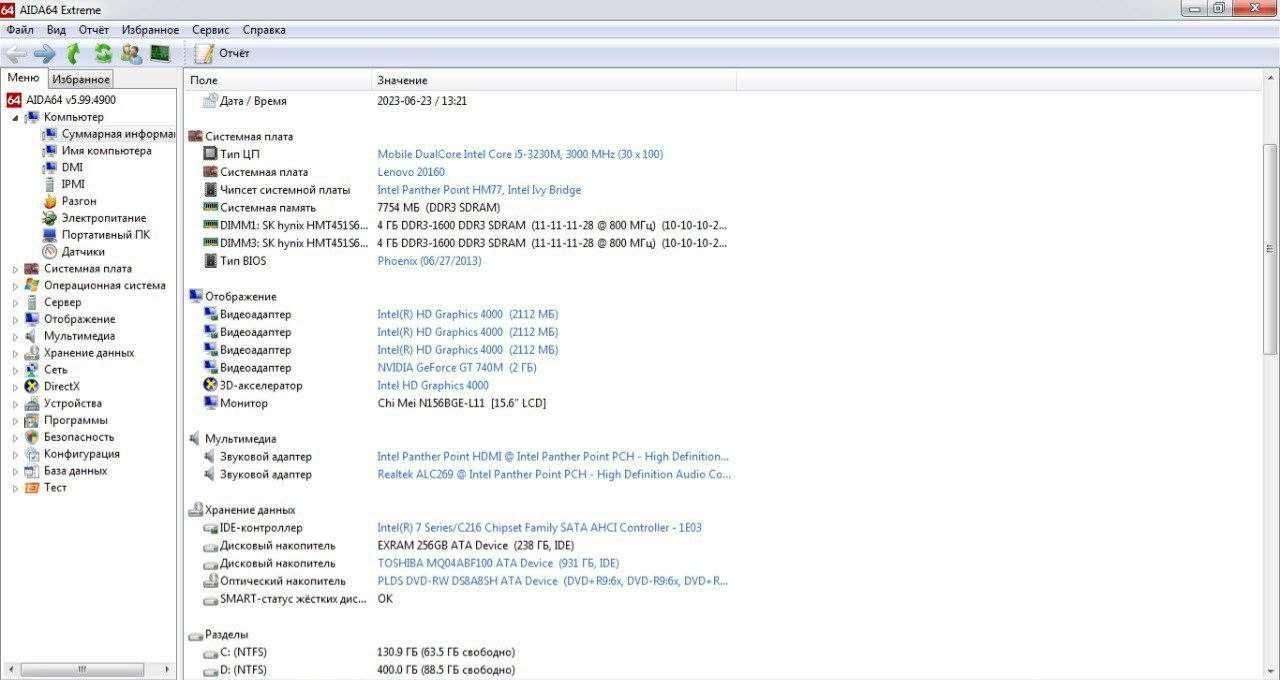Click the EXRAM 256GB ATA Device entry
The width and height of the screenshot is (1280, 680).
click(476, 546)
